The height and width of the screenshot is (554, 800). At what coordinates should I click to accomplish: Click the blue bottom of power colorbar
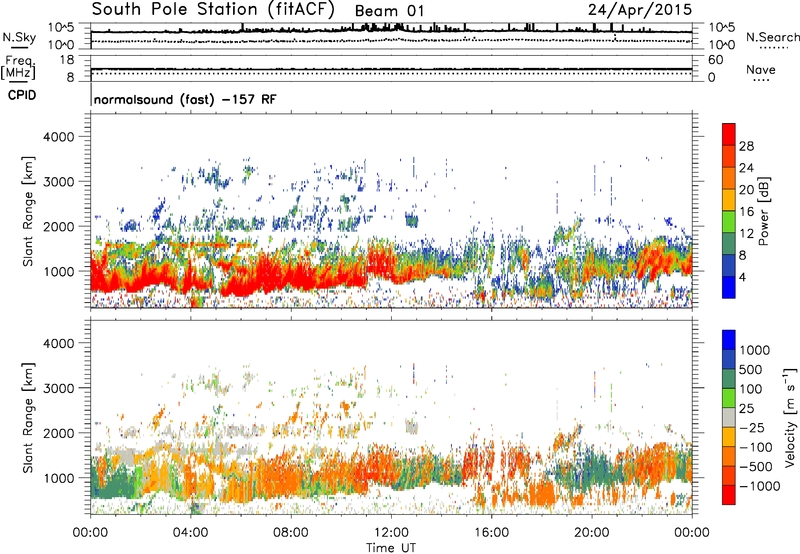729,287
